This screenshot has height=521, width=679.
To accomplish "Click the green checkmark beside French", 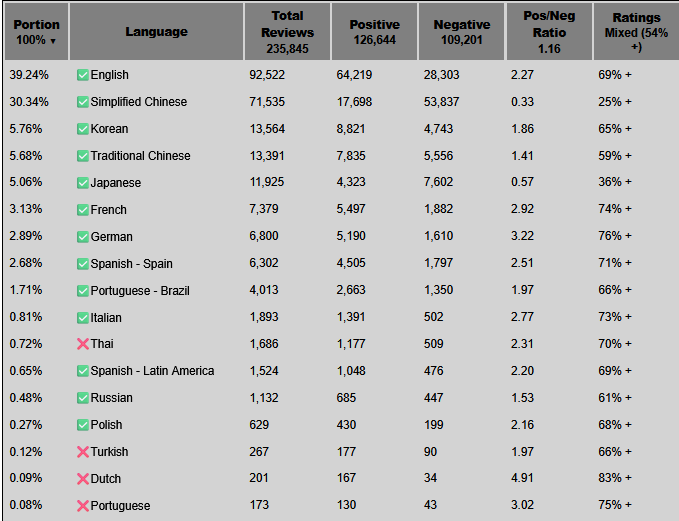I will click(83, 210).
